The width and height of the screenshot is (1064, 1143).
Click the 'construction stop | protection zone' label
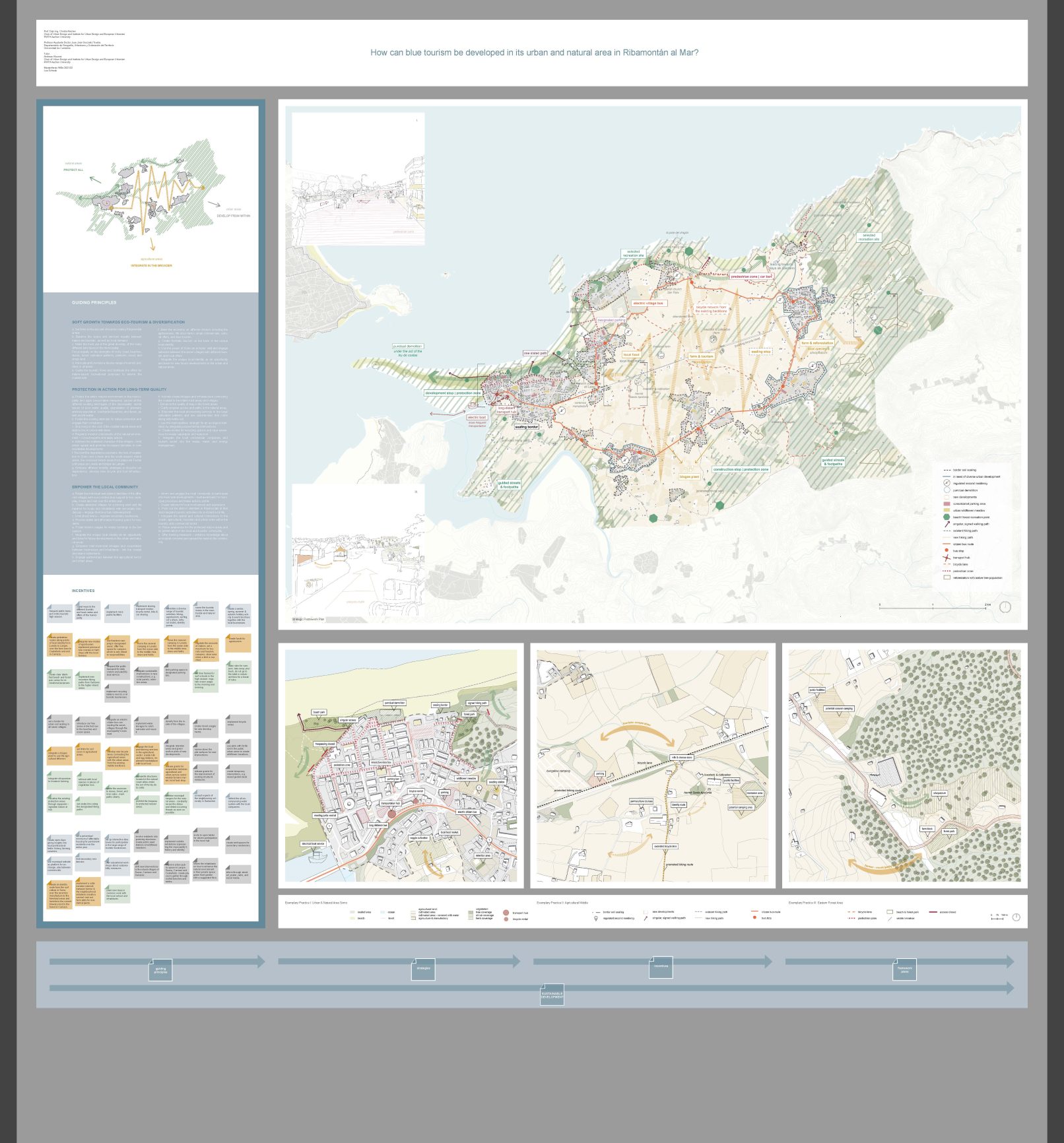click(741, 469)
